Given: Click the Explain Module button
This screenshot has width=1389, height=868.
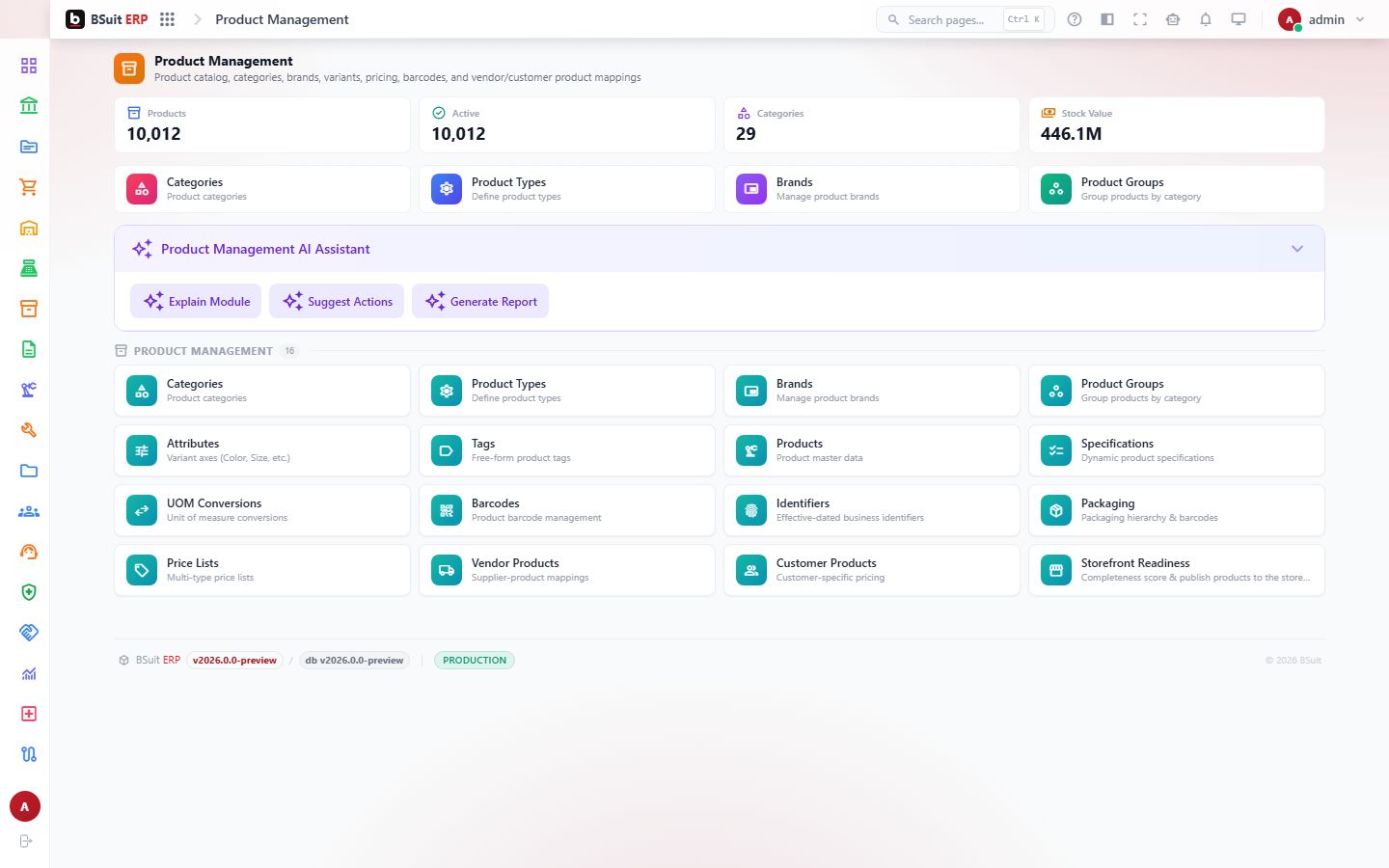Looking at the screenshot, I should [196, 301].
